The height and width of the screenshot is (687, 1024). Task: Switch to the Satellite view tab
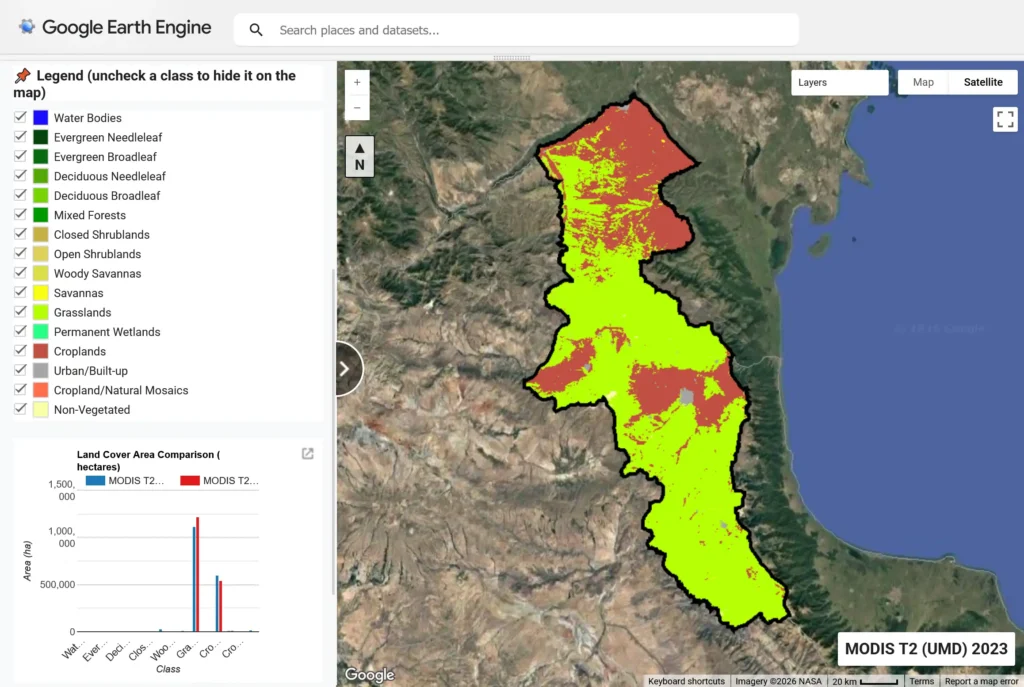[983, 82]
